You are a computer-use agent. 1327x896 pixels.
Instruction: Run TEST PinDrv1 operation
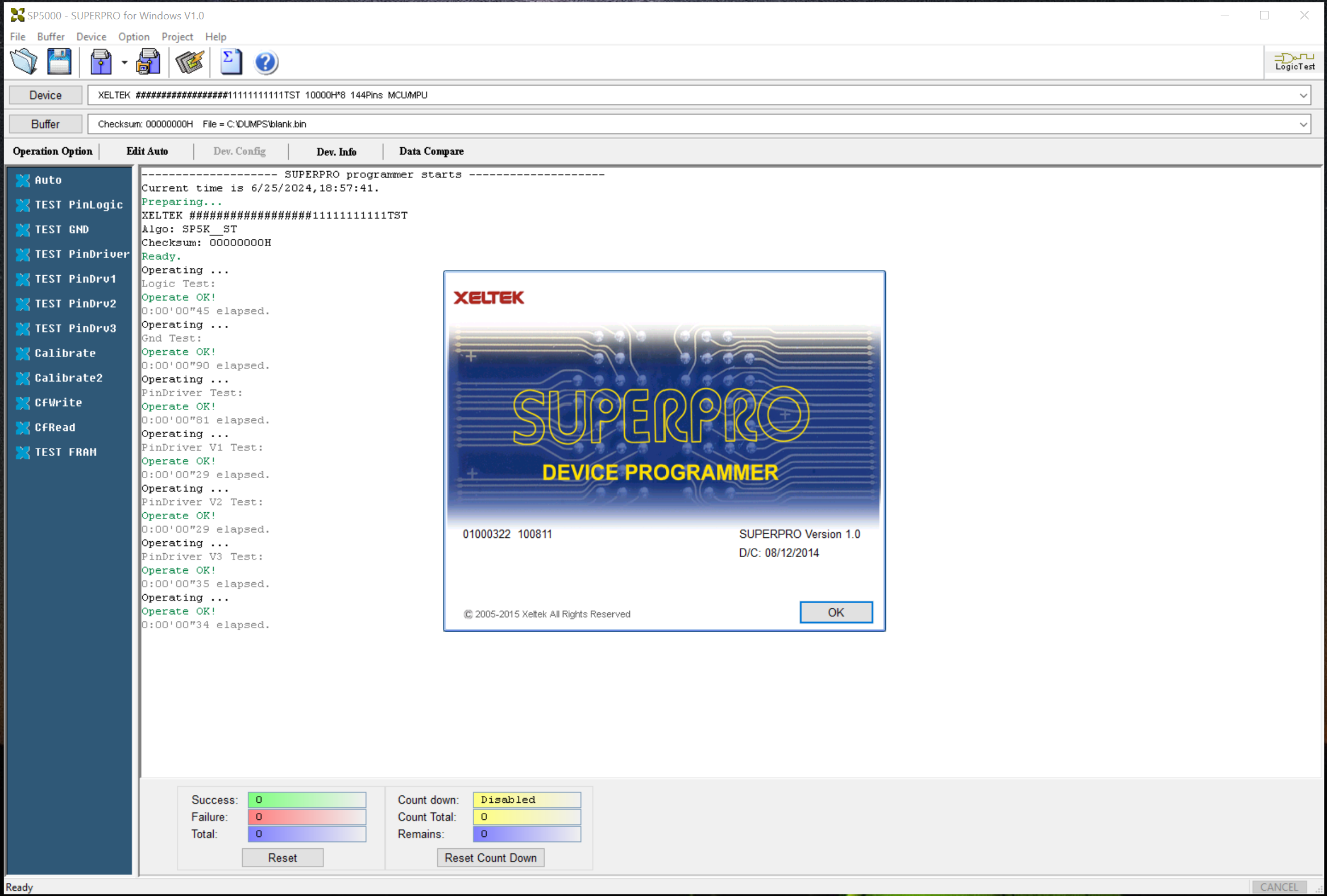pyautogui.click(x=66, y=279)
